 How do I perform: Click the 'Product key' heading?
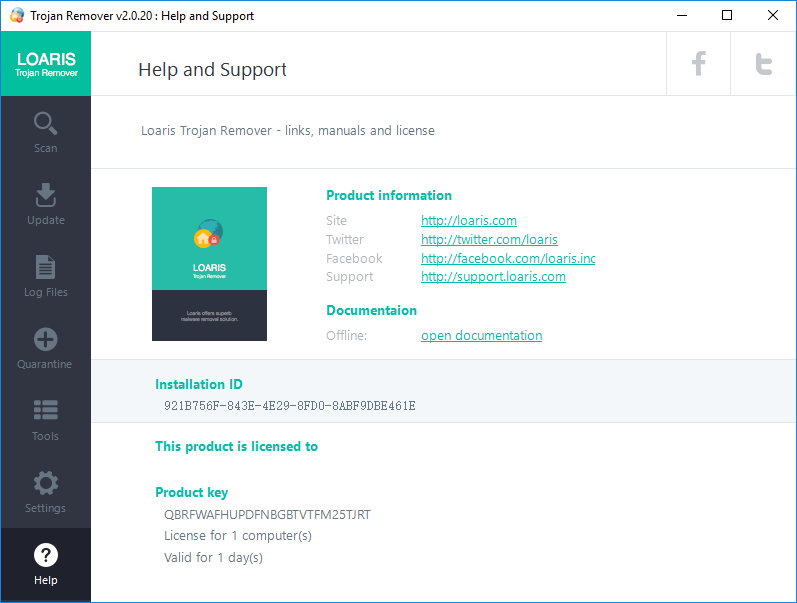pos(192,492)
